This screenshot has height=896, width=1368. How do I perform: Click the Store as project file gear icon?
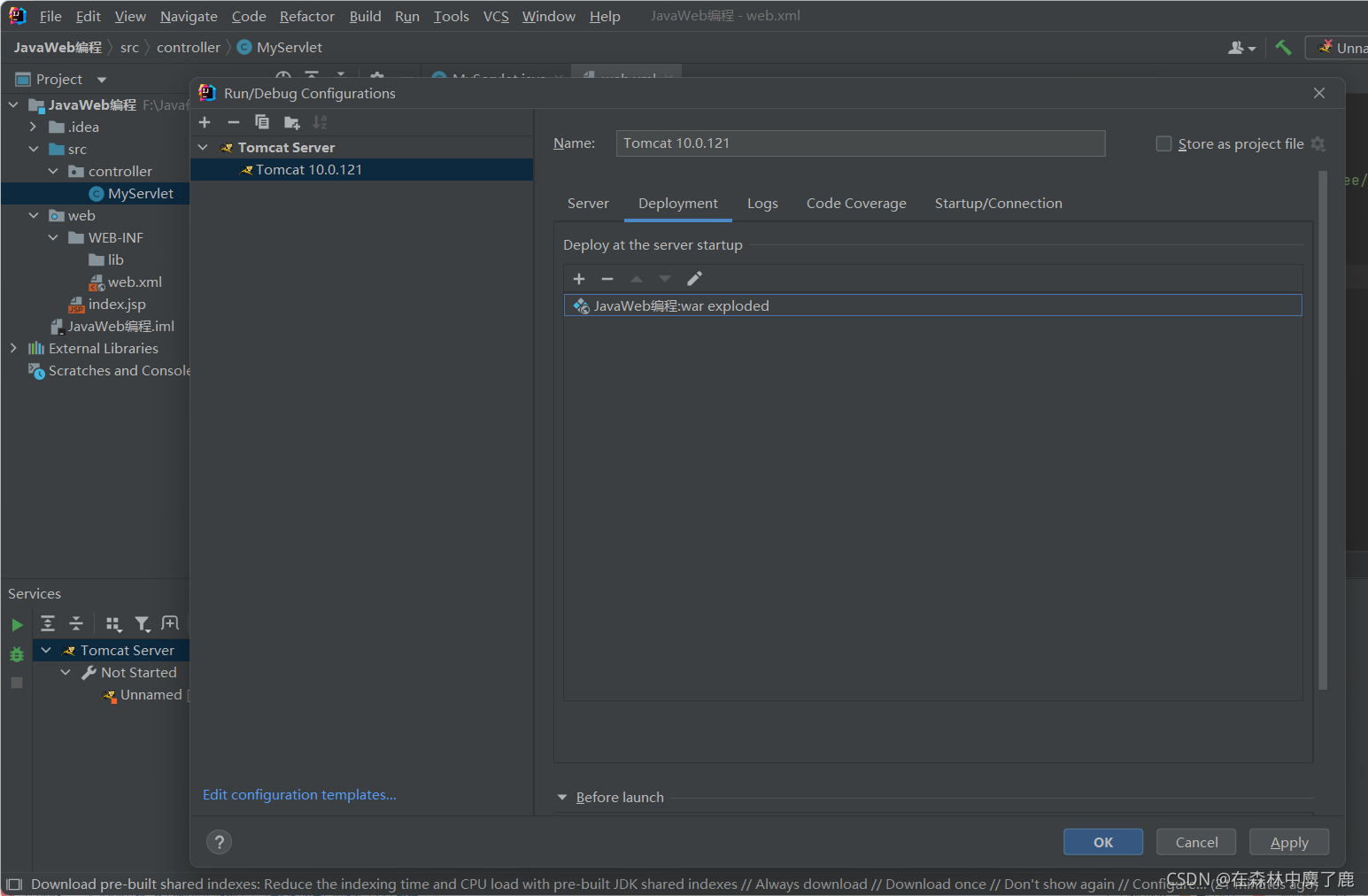coord(1318,143)
